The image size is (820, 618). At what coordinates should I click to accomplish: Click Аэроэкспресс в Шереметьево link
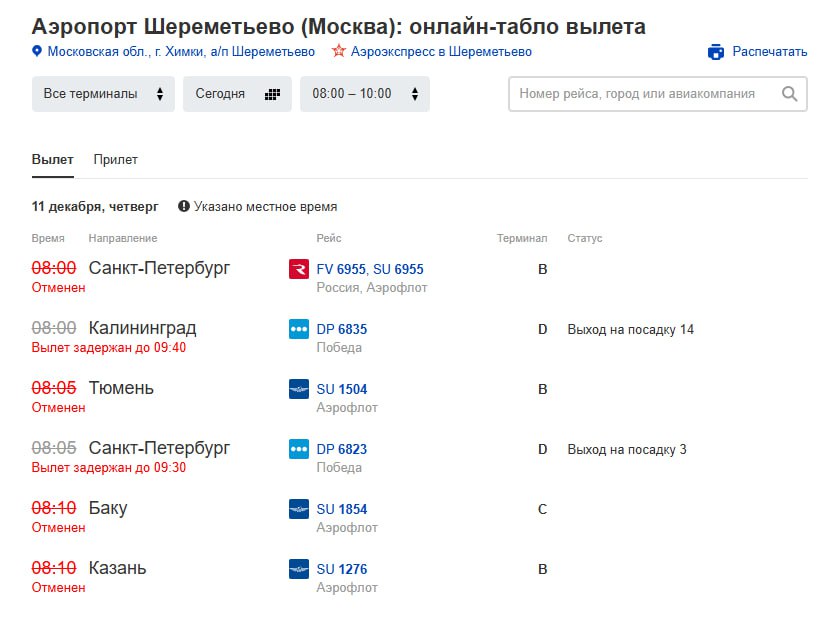tap(441, 52)
